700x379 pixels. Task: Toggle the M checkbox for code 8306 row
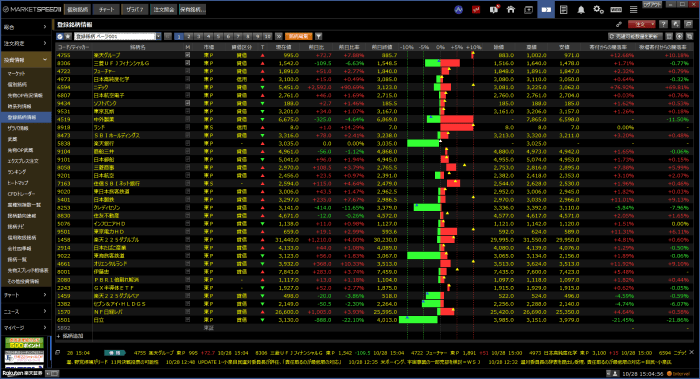(x=188, y=63)
